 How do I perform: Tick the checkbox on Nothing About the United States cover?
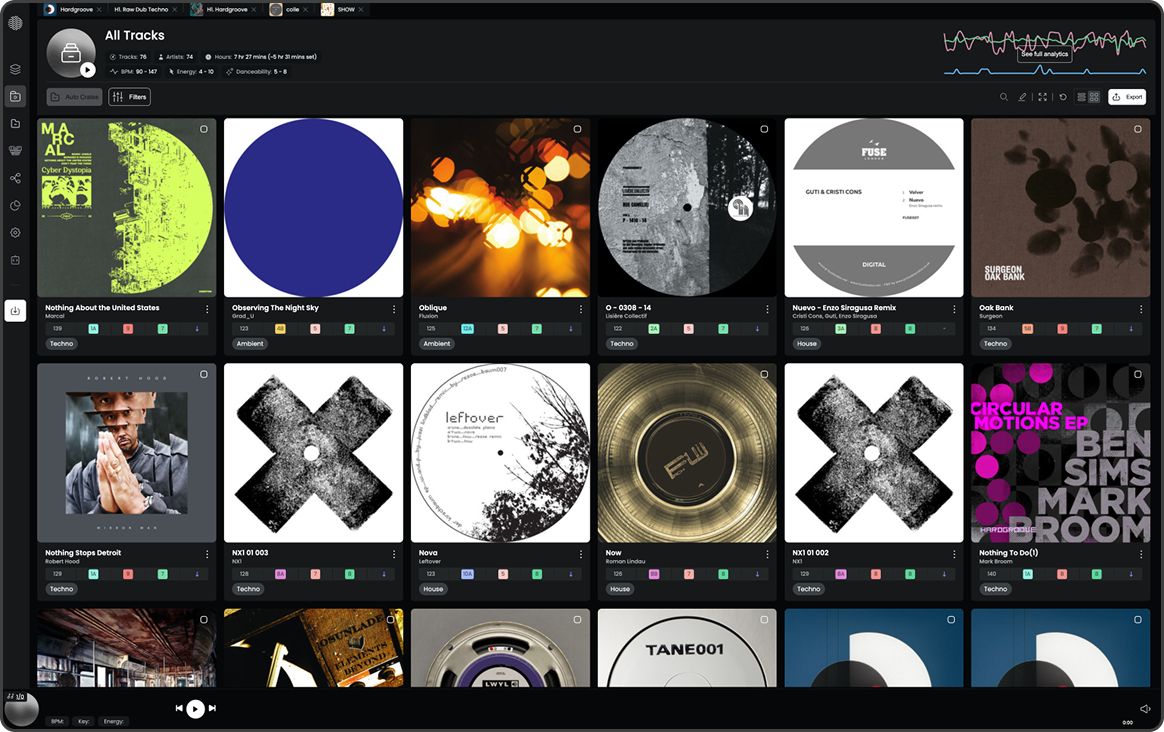(203, 129)
